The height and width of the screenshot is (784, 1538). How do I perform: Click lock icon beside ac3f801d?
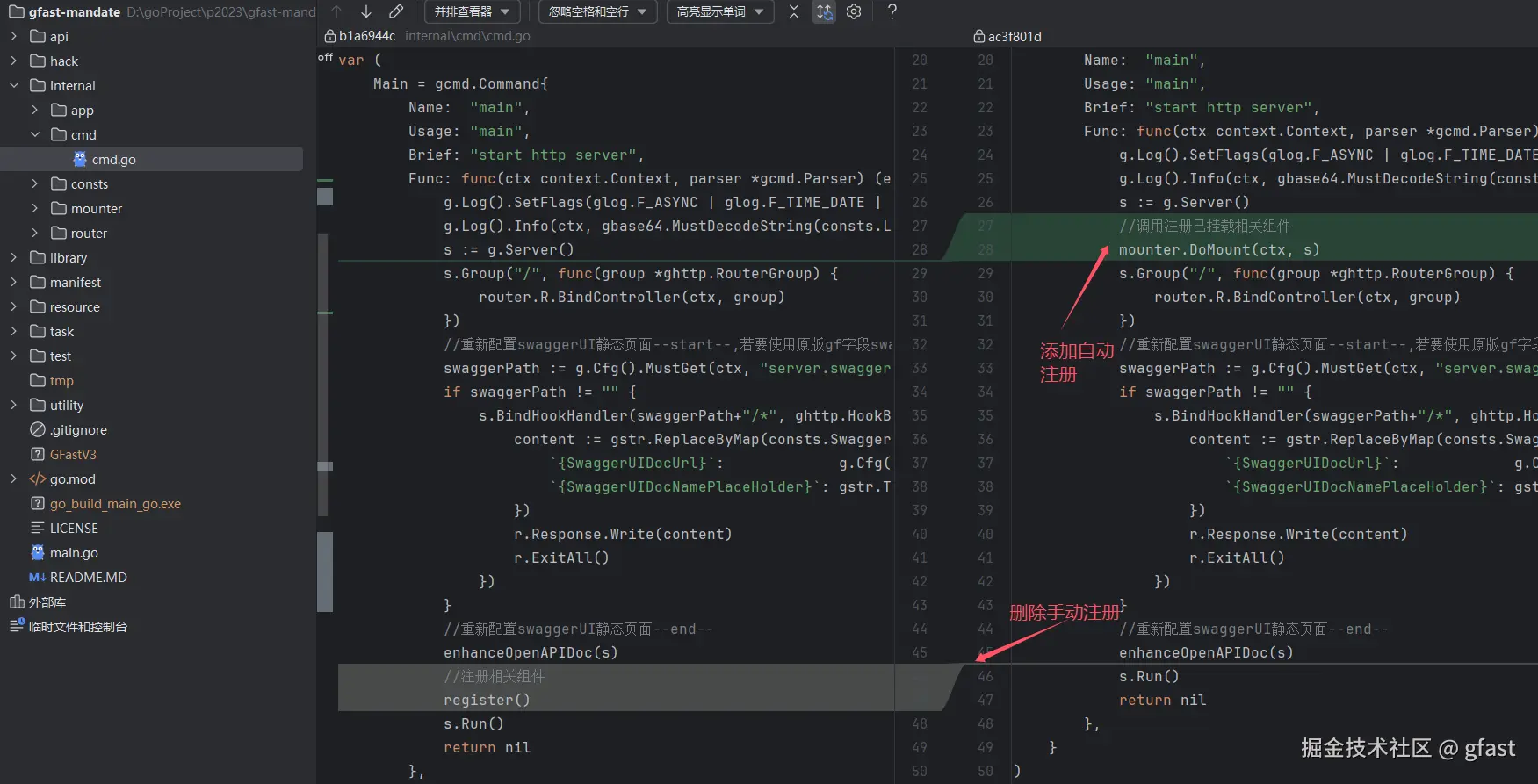click(x=979, y=36)
